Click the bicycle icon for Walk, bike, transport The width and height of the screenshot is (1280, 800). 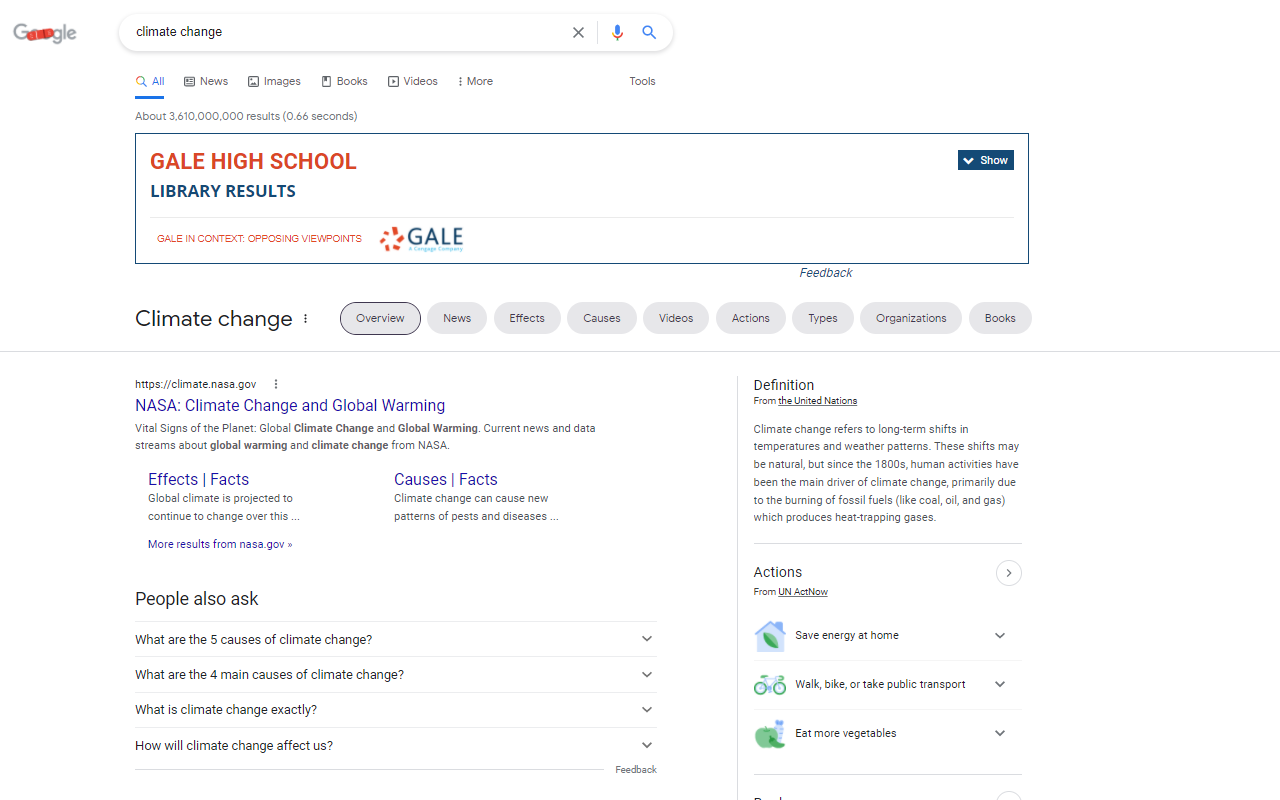[x=770, y=685]
